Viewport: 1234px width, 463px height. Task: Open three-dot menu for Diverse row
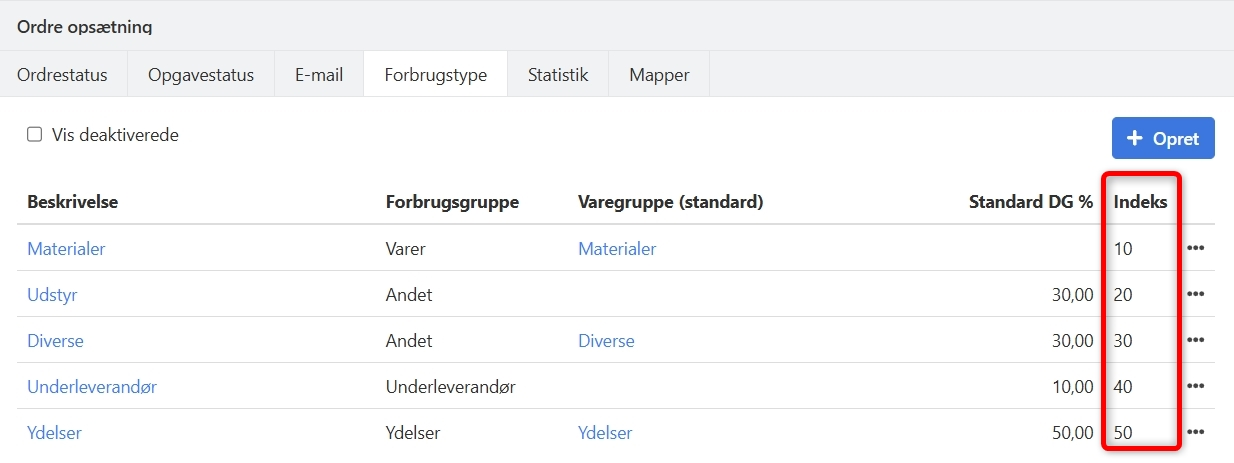click(x=1195, y=340)
